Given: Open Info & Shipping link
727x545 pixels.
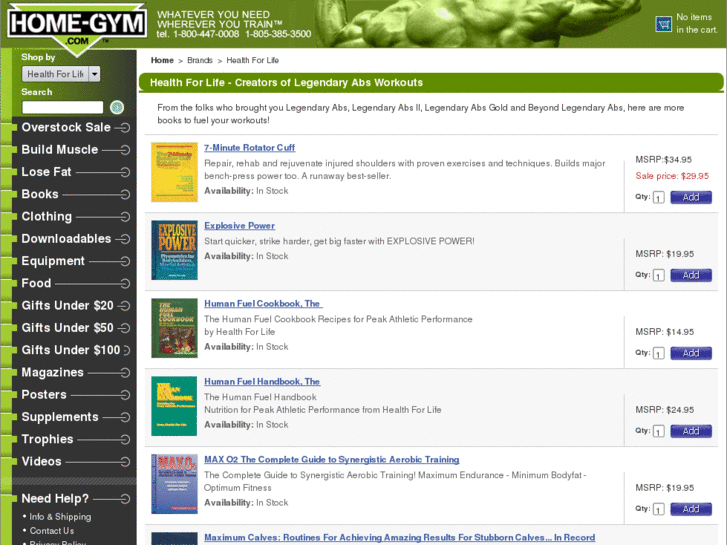Looking at the screenshot, I should (60, 517).
